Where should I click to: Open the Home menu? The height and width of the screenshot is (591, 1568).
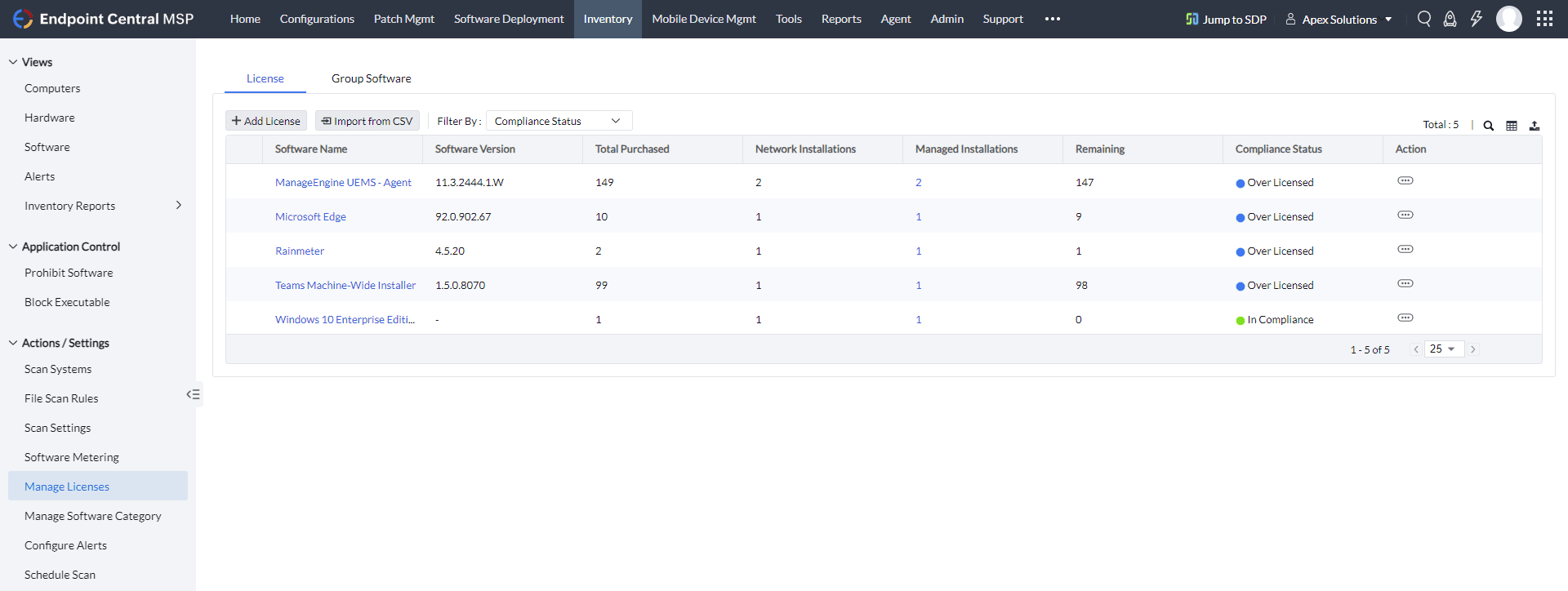pos(245,19)
